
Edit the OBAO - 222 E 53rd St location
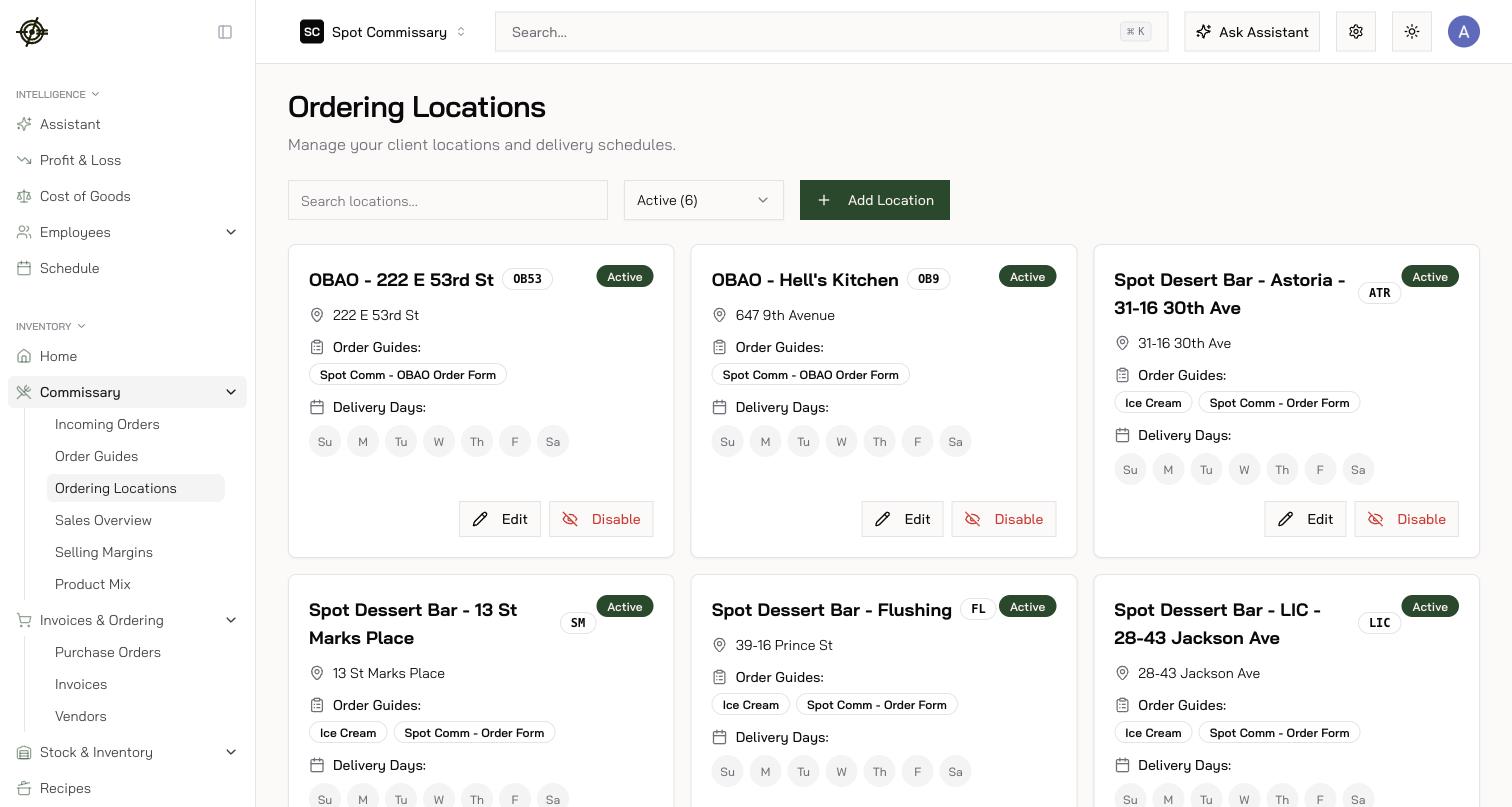500,519
